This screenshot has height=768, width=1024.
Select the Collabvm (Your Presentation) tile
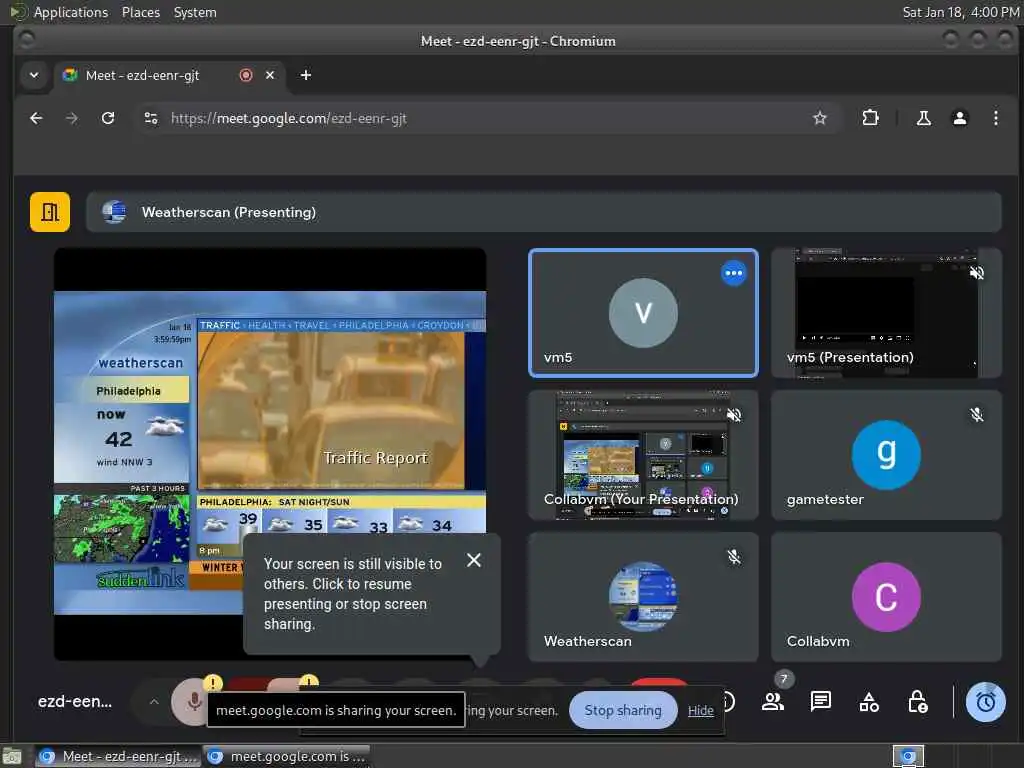click(x=643, y=455)
